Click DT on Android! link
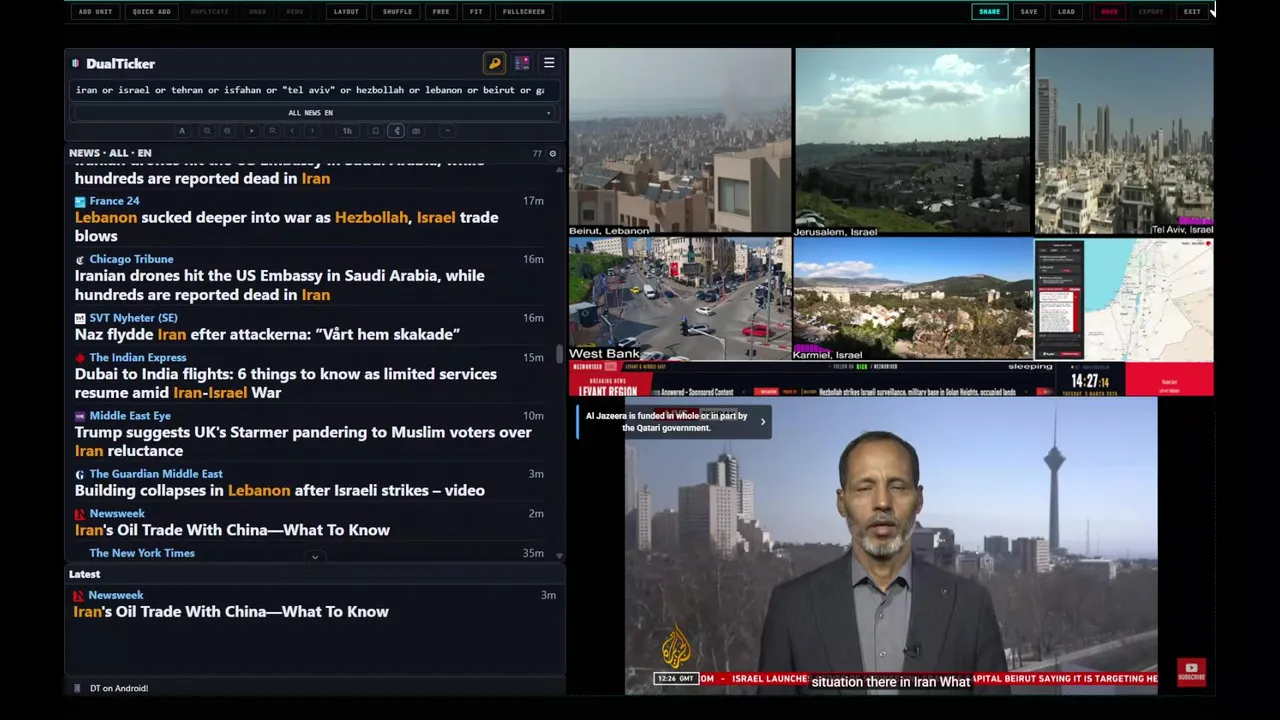The image size is (1280, 720). (x=119, y=688)
